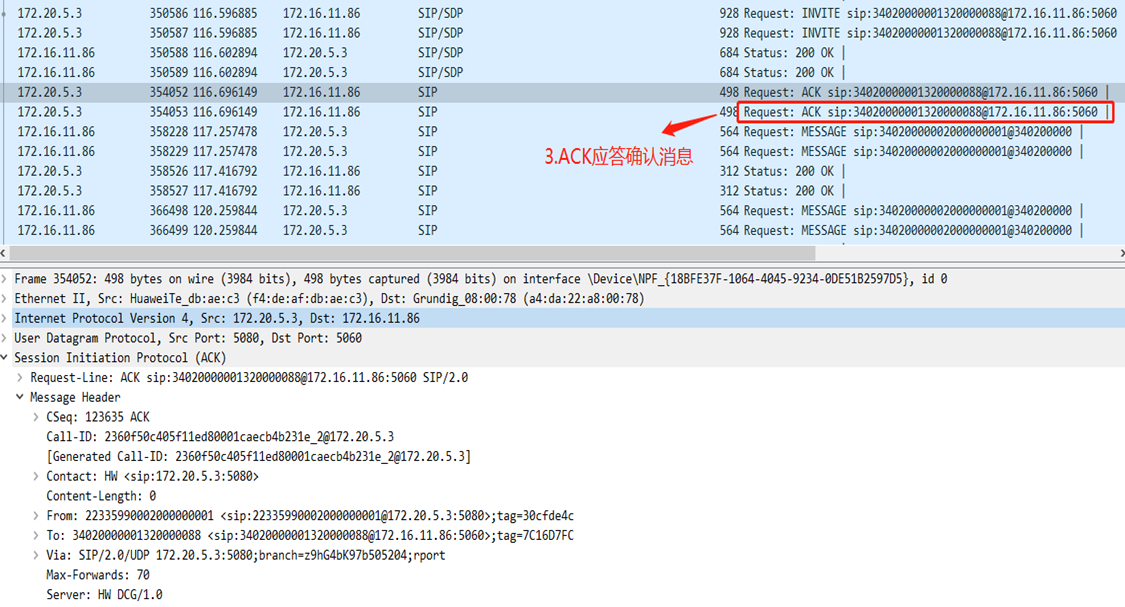
Task: Expand the From header field
Action: coord(36,515)
